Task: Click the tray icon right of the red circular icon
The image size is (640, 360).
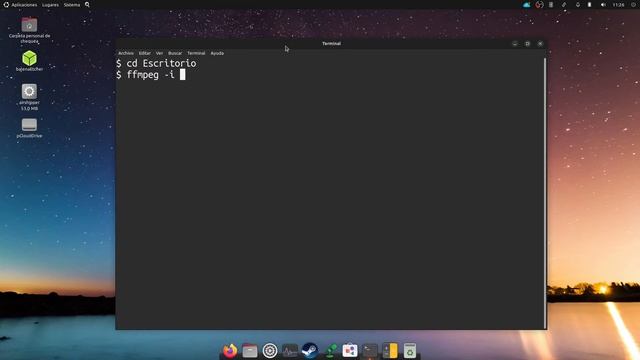Action: (x=551, y=5)
